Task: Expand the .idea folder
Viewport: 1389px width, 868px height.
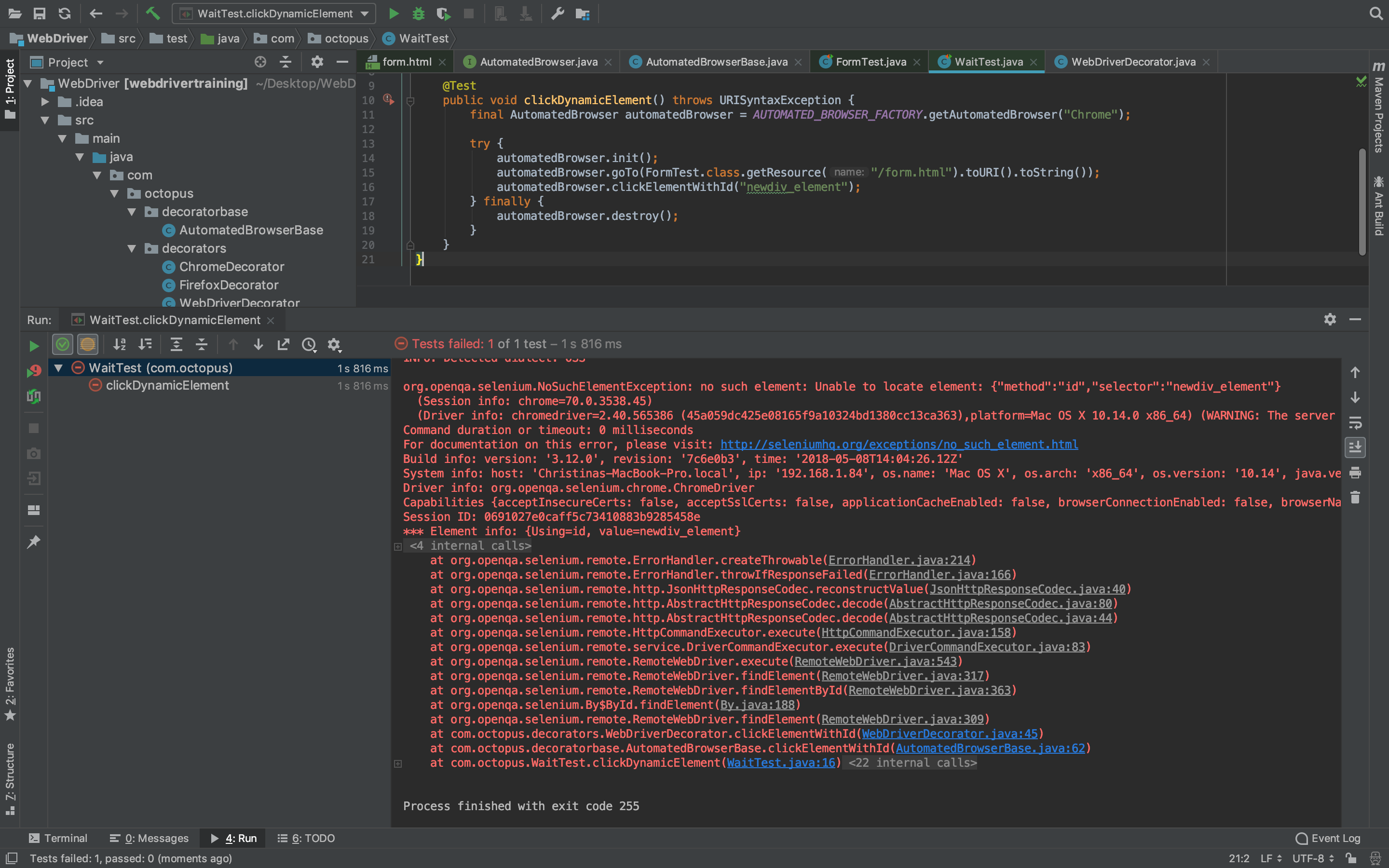Action: point(45,102)
